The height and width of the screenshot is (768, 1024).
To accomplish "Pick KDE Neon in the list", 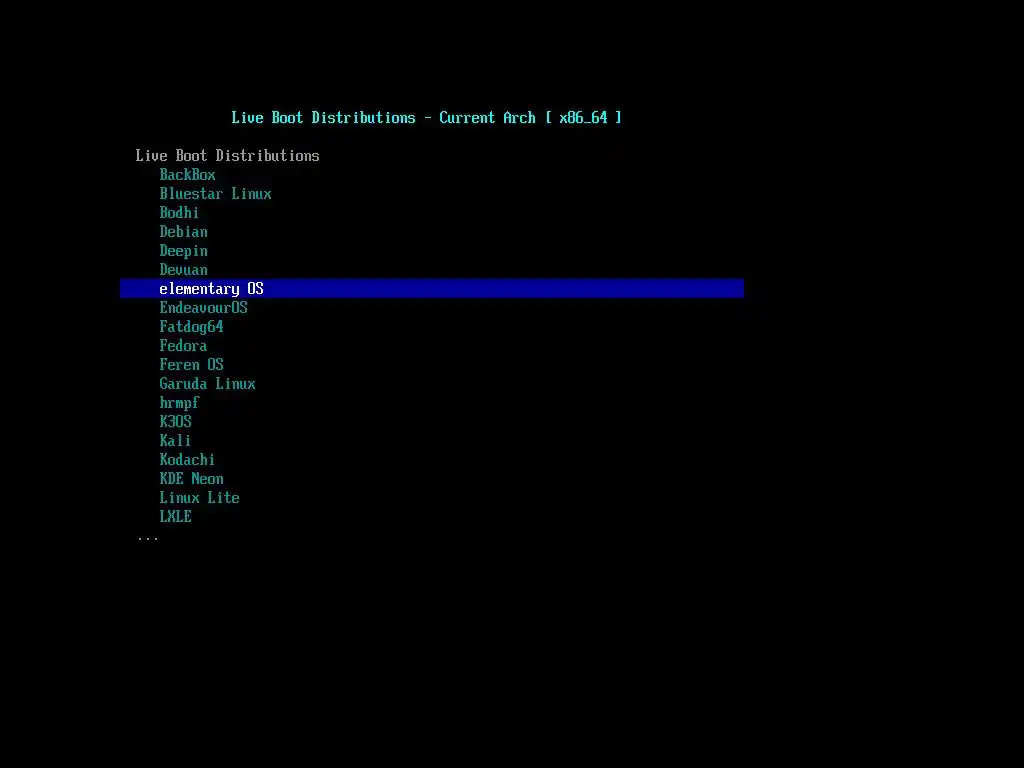I will pos(191,478).
